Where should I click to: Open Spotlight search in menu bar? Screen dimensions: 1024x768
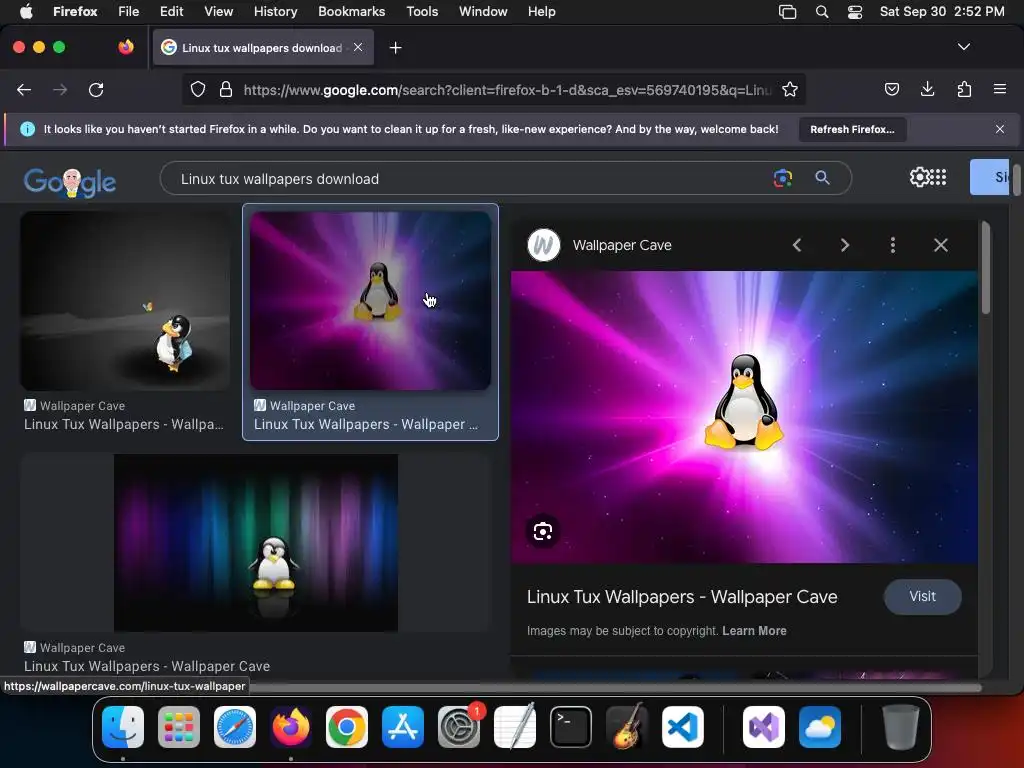822,12
